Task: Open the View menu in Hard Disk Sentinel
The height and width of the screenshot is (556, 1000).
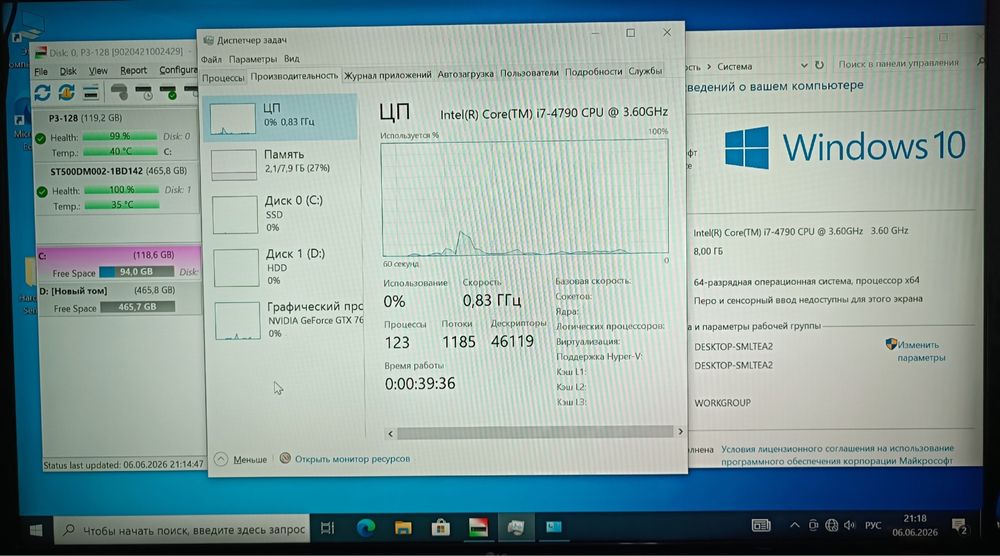Action: (x=98, y=71)
